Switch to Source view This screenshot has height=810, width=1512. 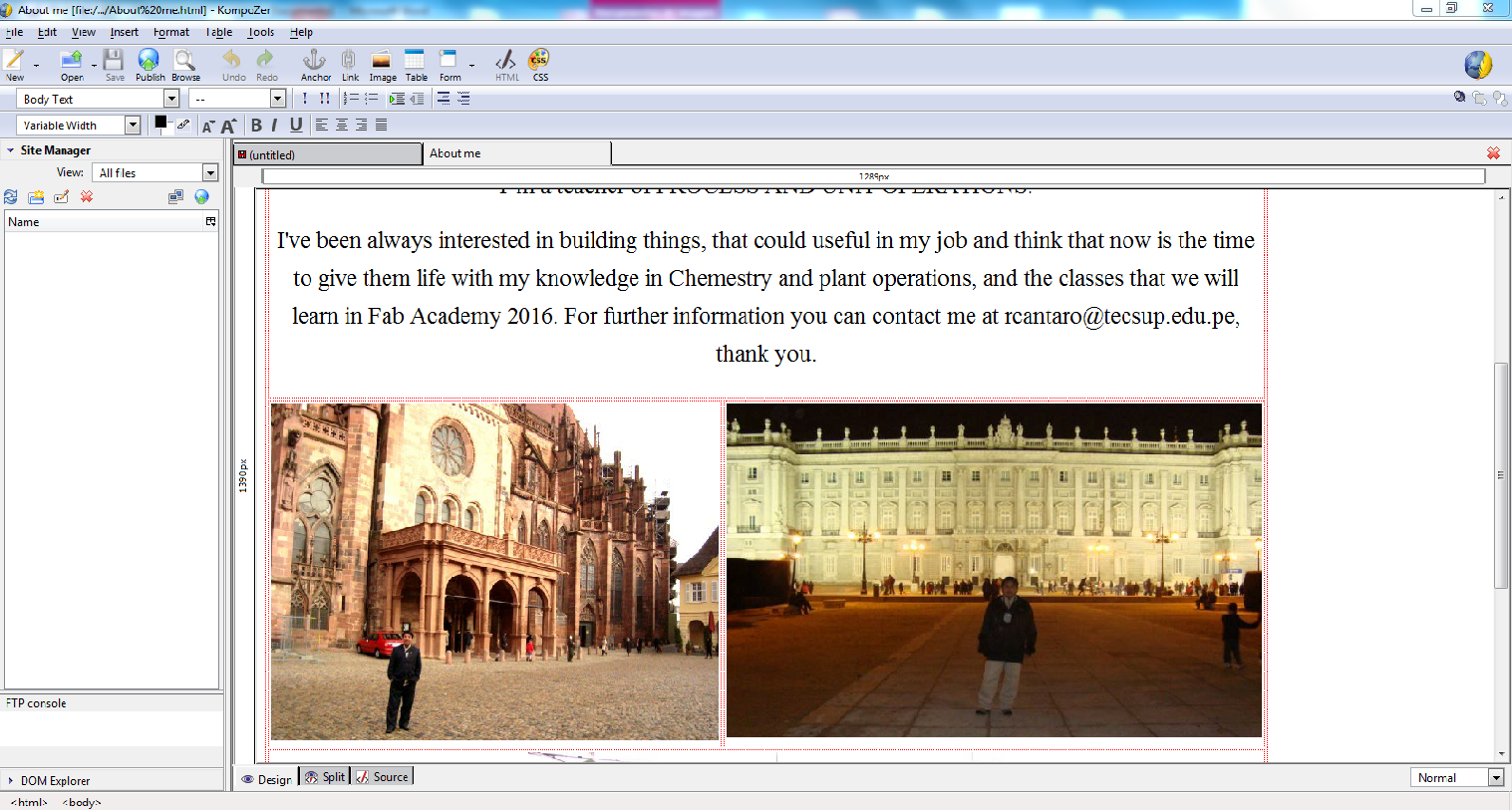click(383, 777)
